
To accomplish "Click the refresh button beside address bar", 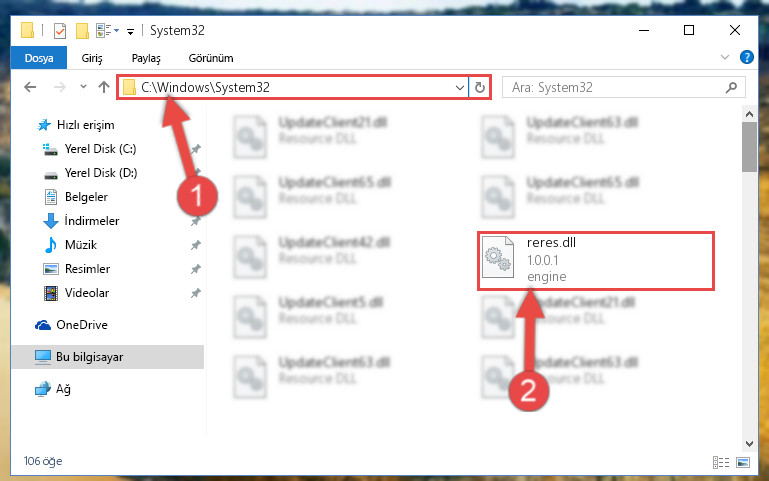I will pos(480,87).
